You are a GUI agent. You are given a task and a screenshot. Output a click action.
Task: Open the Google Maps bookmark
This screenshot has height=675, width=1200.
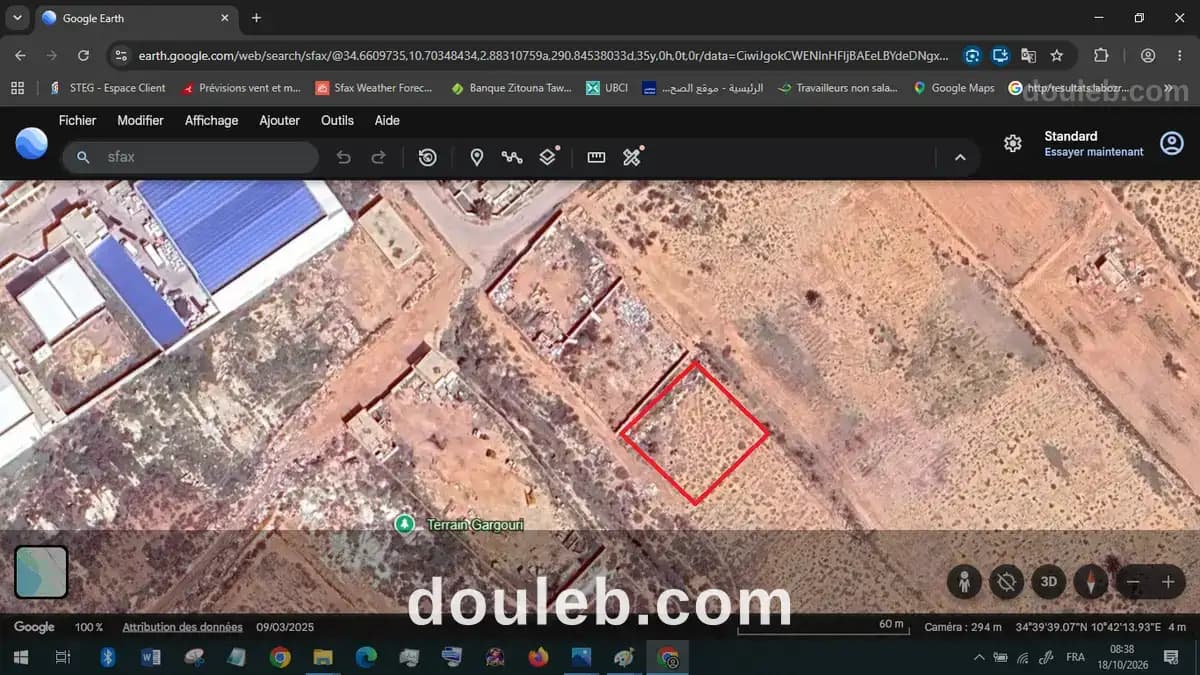coord(954,88)
